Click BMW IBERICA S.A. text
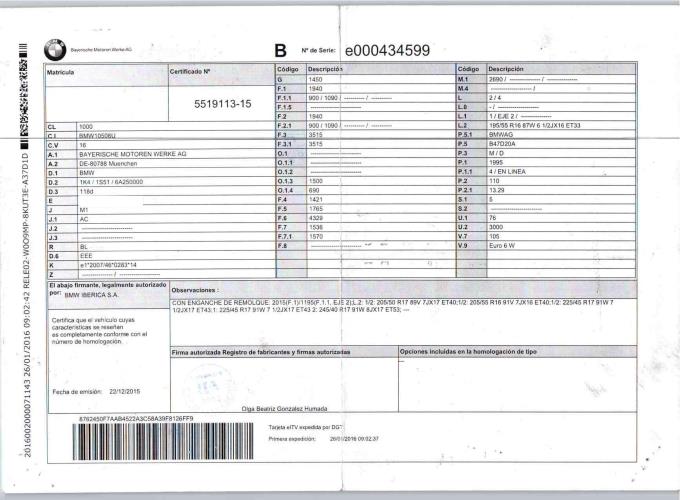The height and width of the screenshot is (500, 687). [x=91, y=295]
